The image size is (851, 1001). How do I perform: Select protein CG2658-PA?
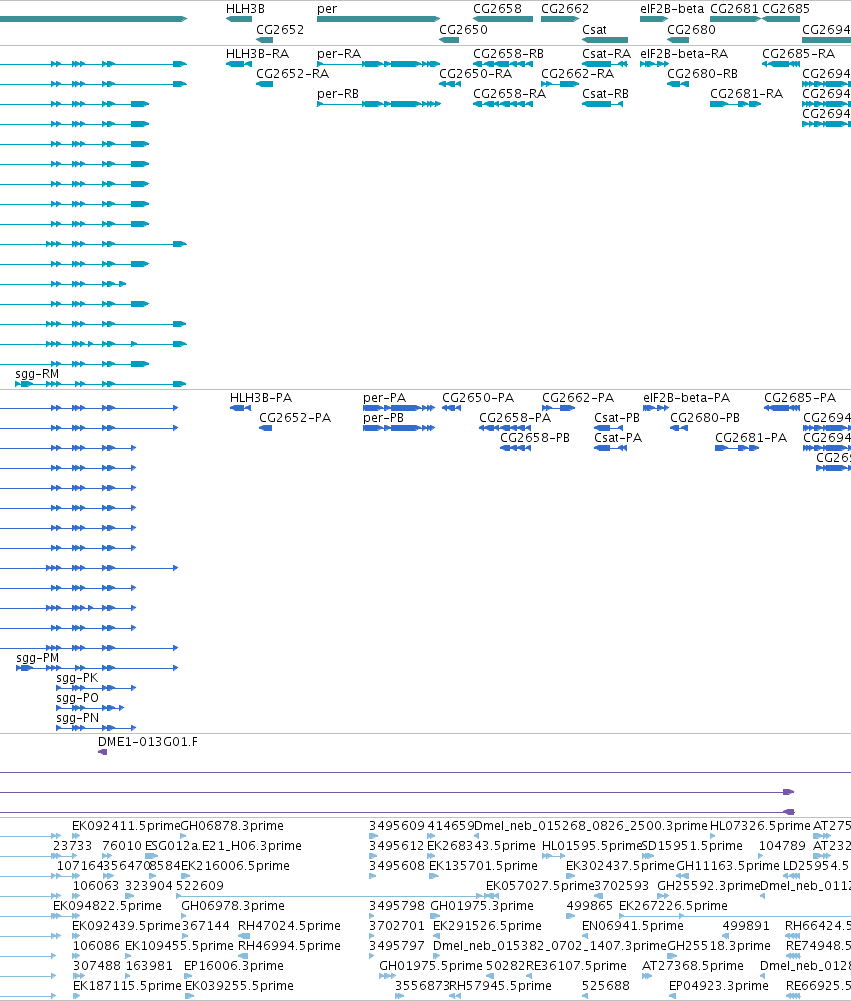515,418
